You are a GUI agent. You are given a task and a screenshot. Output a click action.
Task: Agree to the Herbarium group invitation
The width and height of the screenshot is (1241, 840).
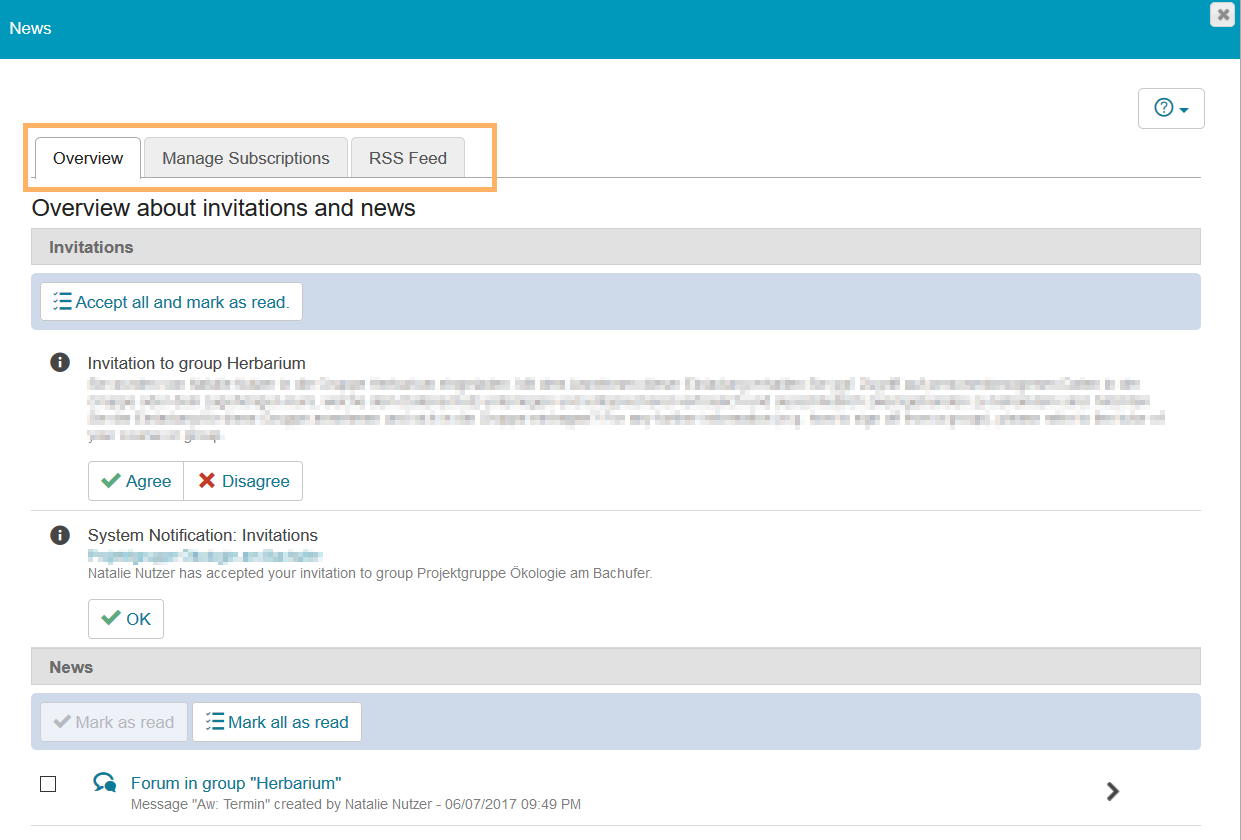(x=136, y=481)
